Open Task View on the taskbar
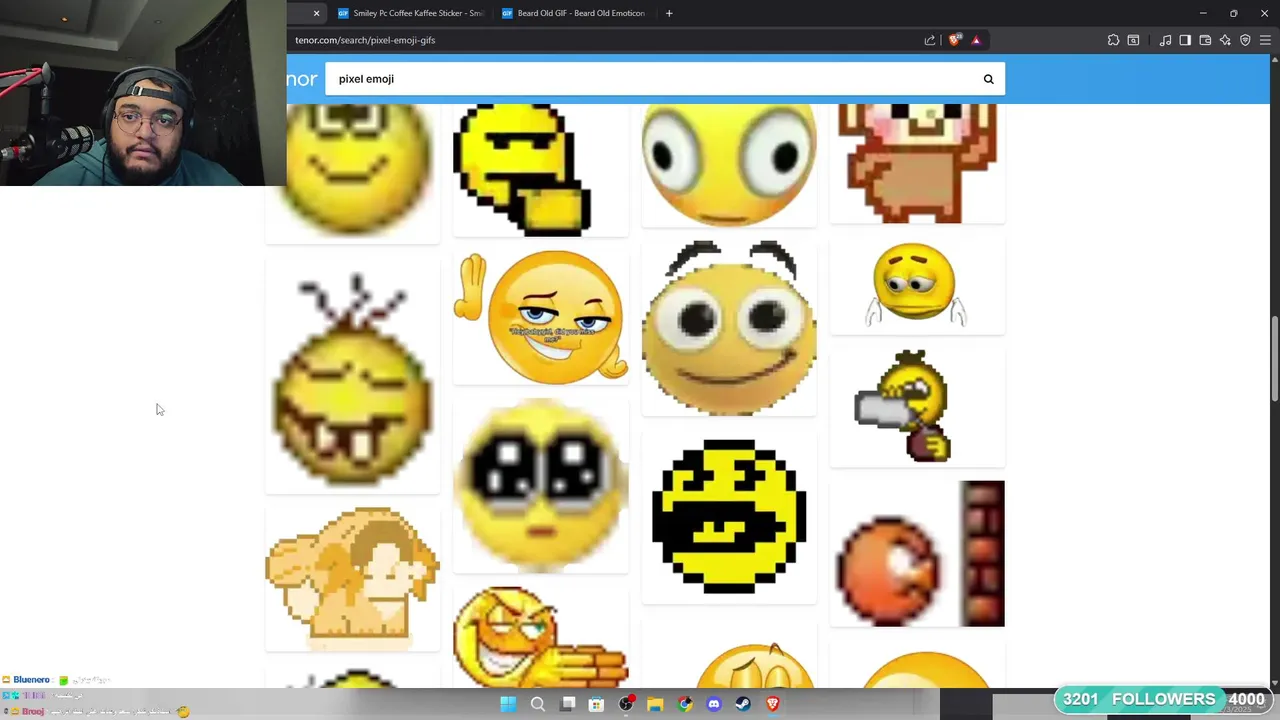The image size is (1280, 720). [567, 704]
